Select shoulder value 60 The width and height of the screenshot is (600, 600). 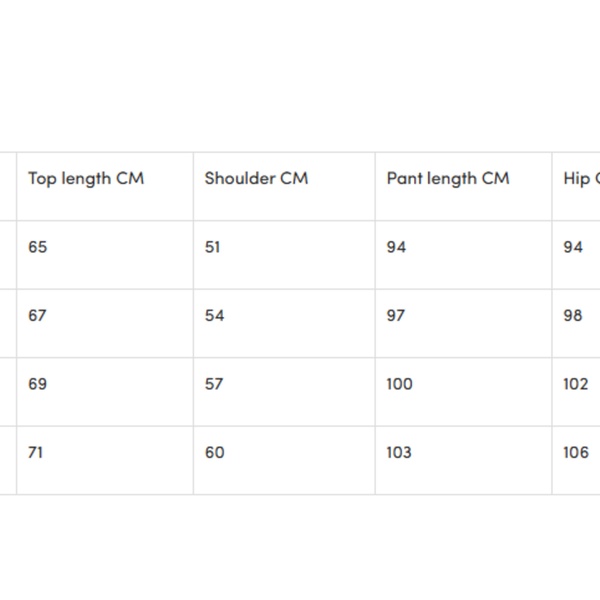coord(214,452)
